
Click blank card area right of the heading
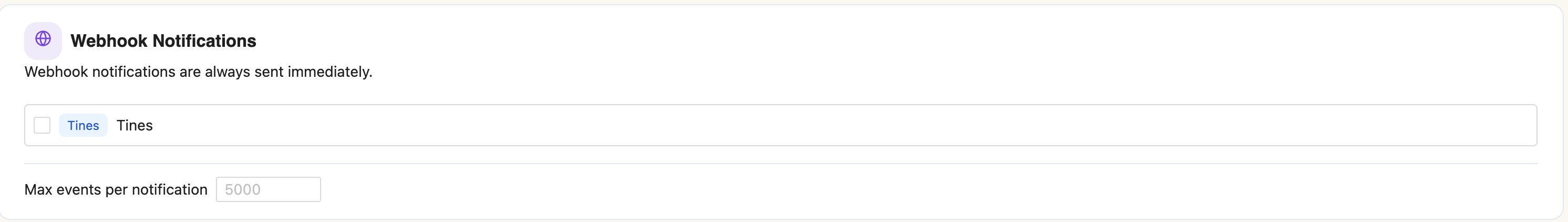[852, 41]
